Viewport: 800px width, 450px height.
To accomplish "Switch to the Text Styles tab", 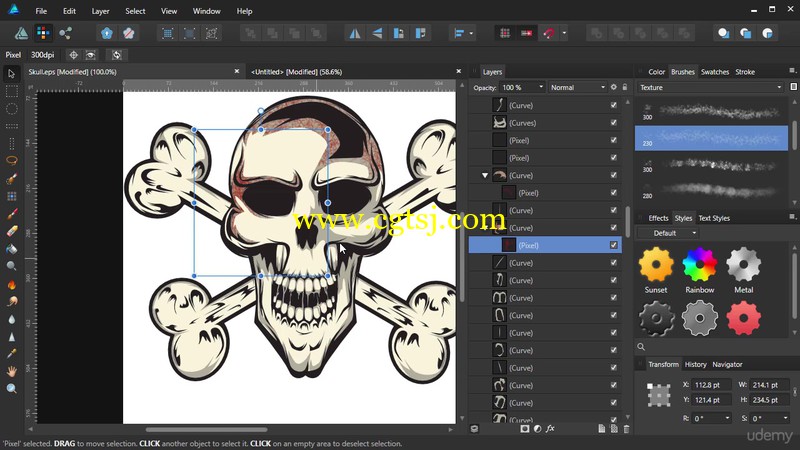I will pos(714,218).
